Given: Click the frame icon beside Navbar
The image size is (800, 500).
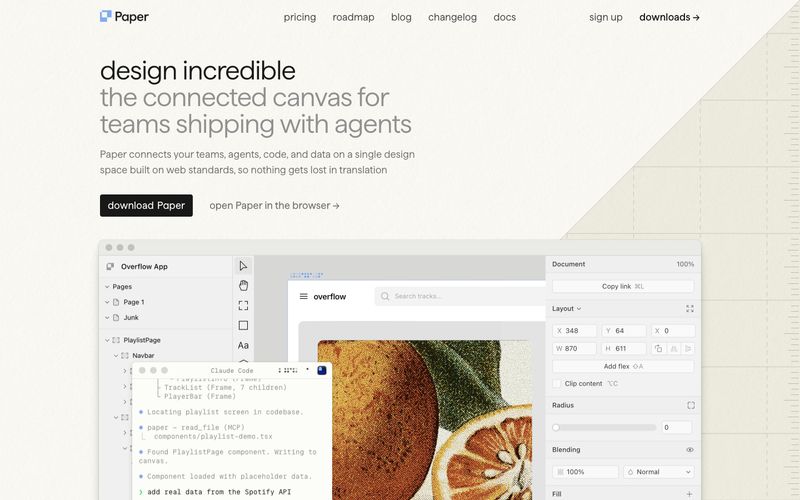Looking at the screenshot, I should coord(124,356).
